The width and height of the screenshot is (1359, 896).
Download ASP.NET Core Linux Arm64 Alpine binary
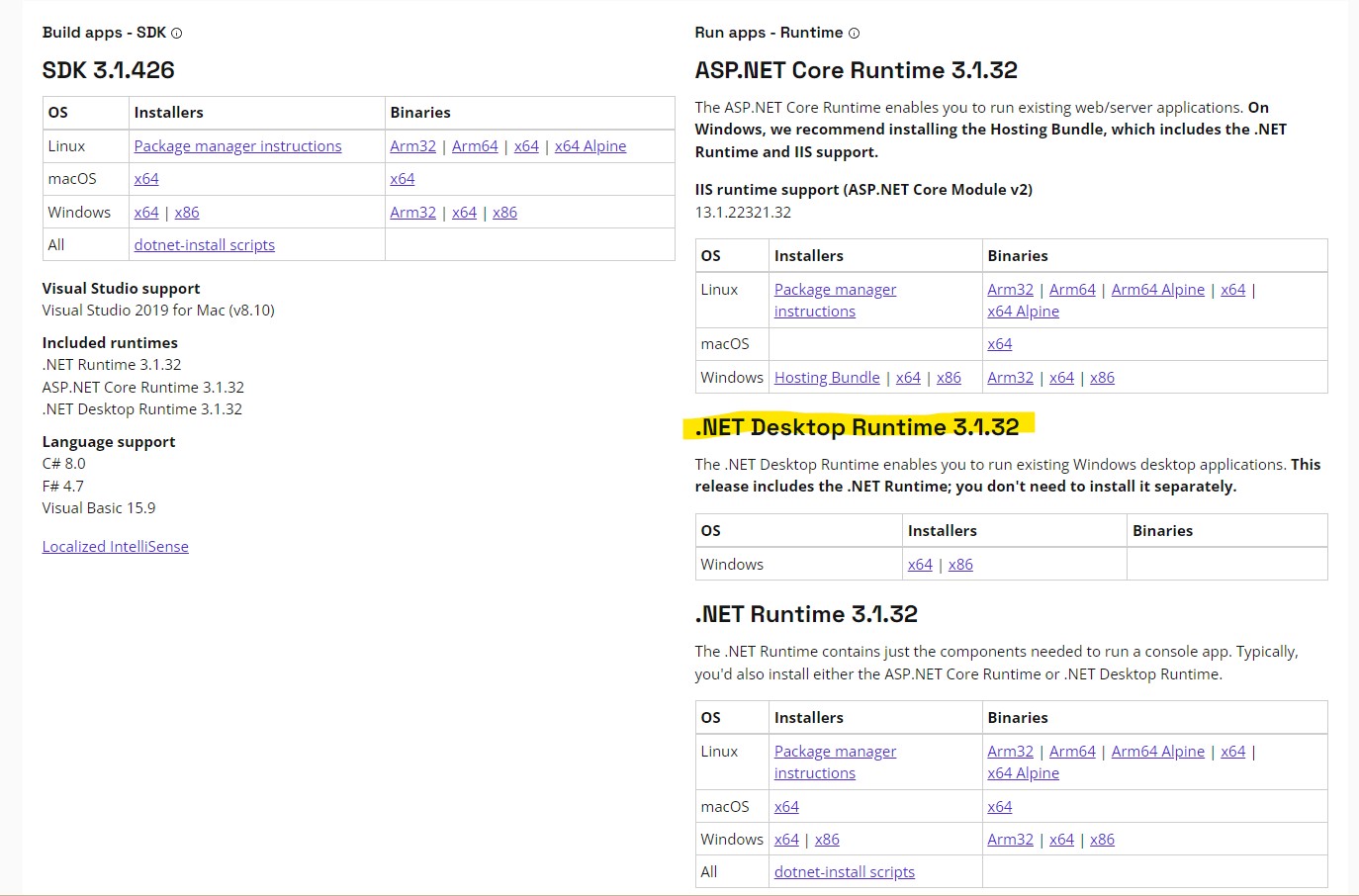1158,290
